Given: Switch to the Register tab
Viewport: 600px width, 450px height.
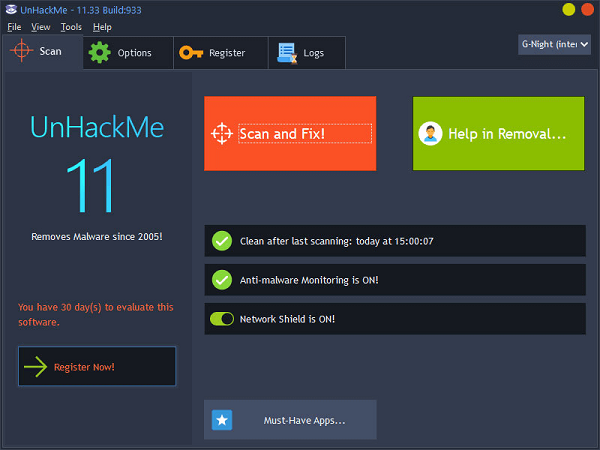Looking at the screenshot, I should (x=221, y=53).
